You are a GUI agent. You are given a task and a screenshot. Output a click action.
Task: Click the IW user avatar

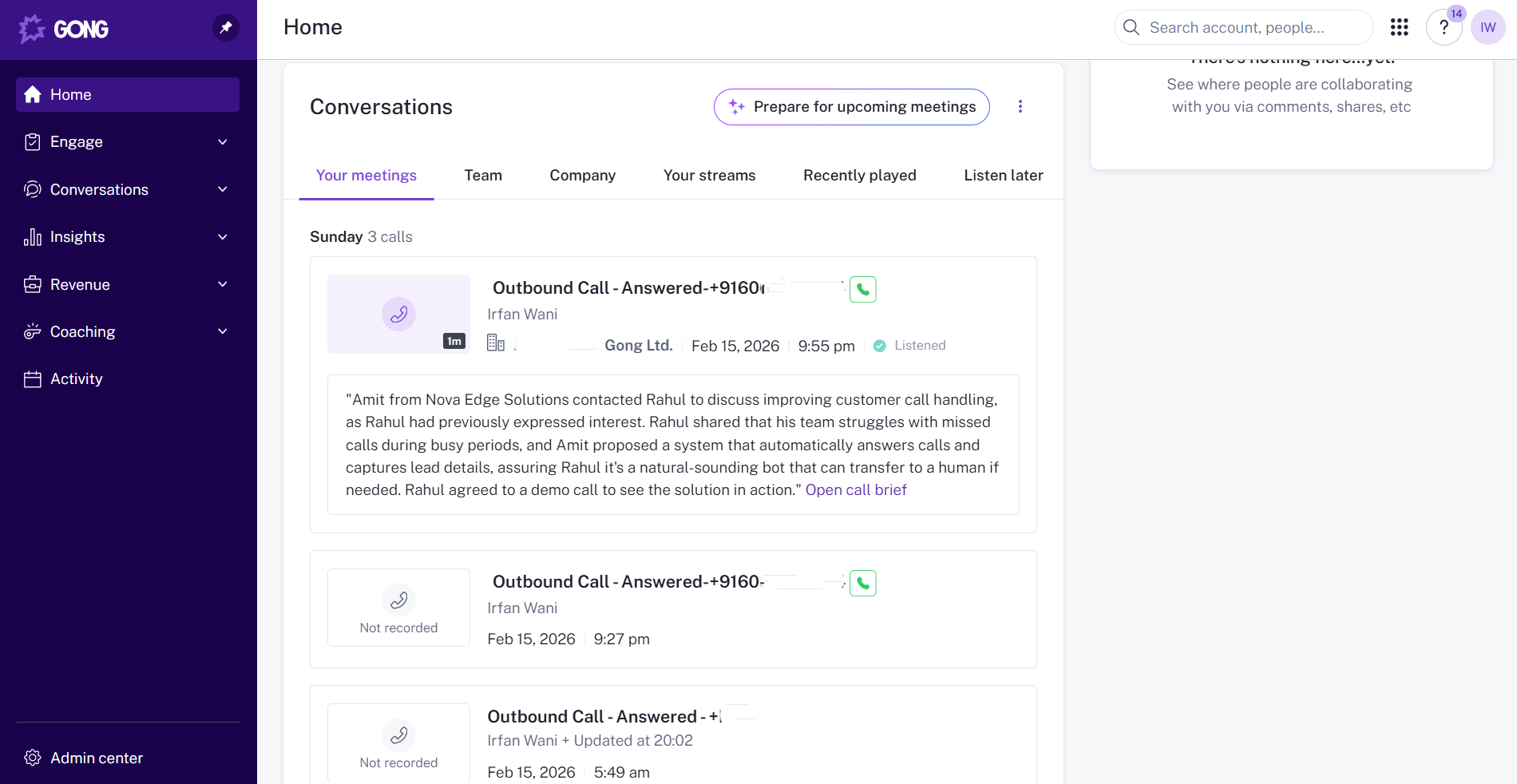pos(1487,28)
